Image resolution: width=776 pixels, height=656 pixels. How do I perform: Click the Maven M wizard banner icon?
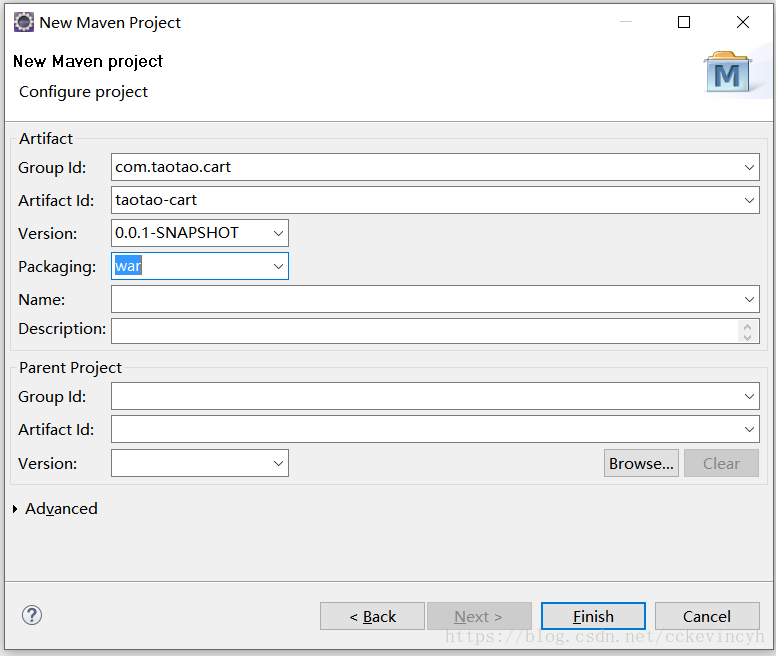pos(727,72)
